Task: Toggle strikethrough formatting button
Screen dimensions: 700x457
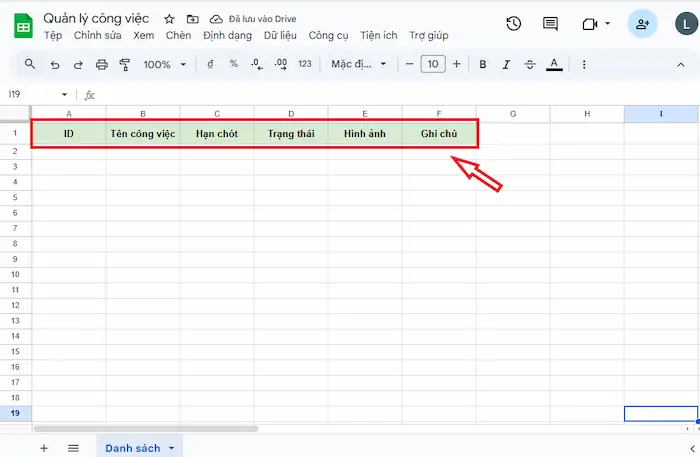Action: [x=529, y=64]
